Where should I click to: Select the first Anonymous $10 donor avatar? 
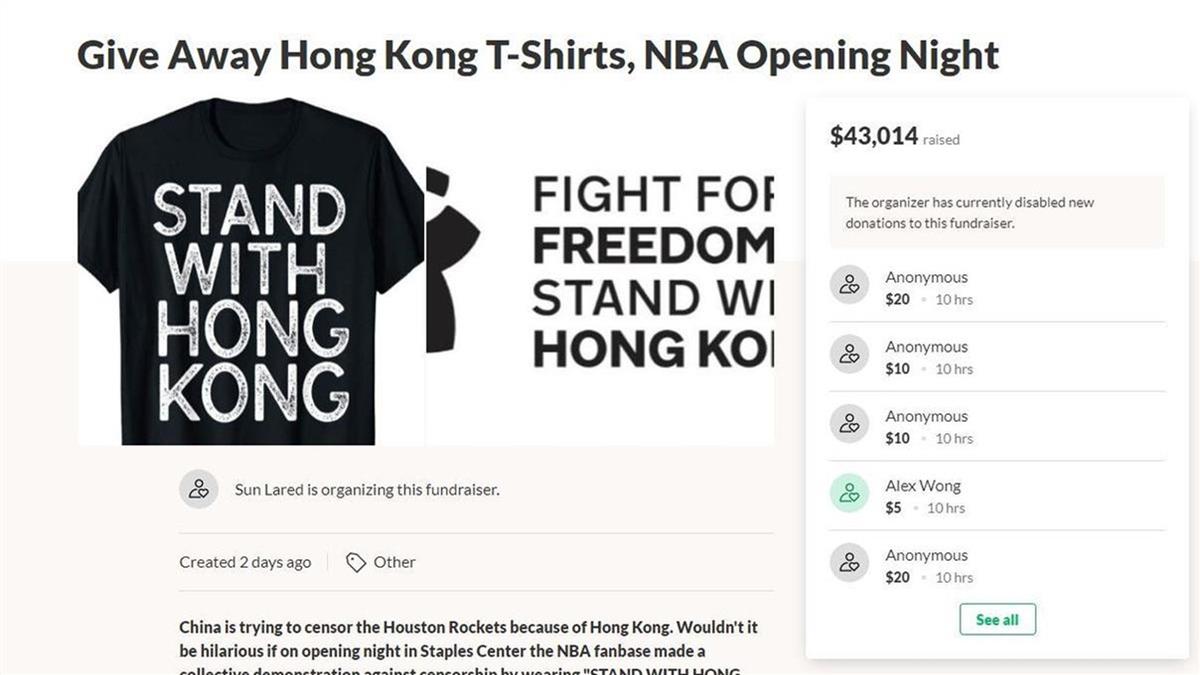click(x=849, y=354)
